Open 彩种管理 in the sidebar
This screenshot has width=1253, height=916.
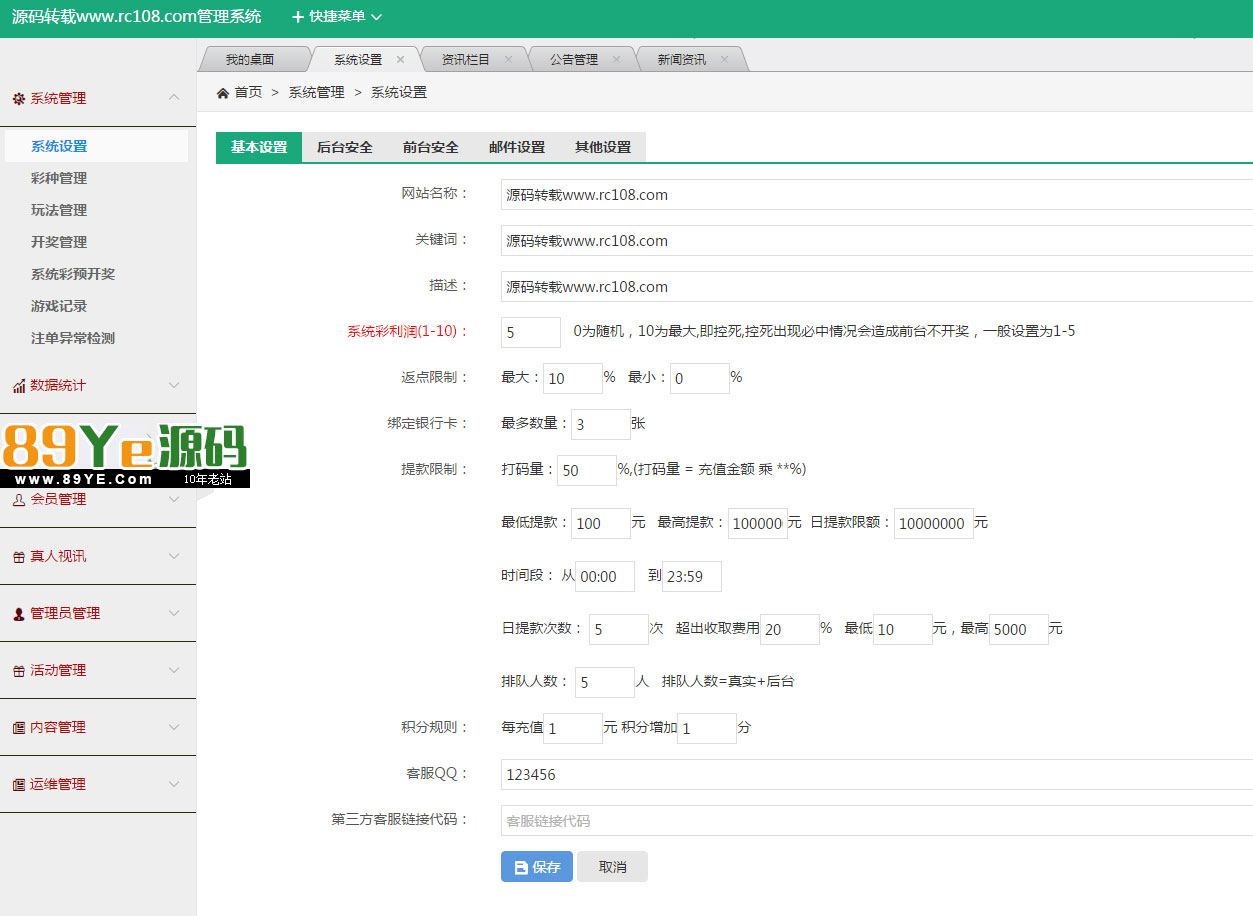click(x=59, y=178)
